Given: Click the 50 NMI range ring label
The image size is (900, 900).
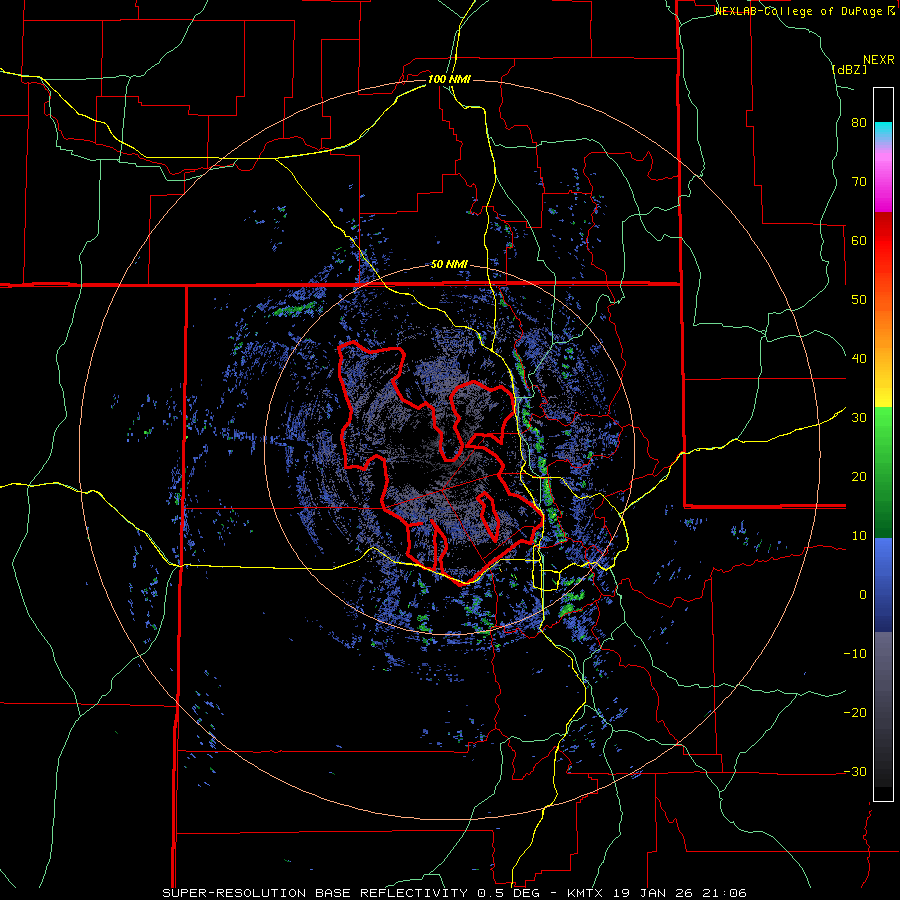Looking at the screenshot, I should 449,265.
